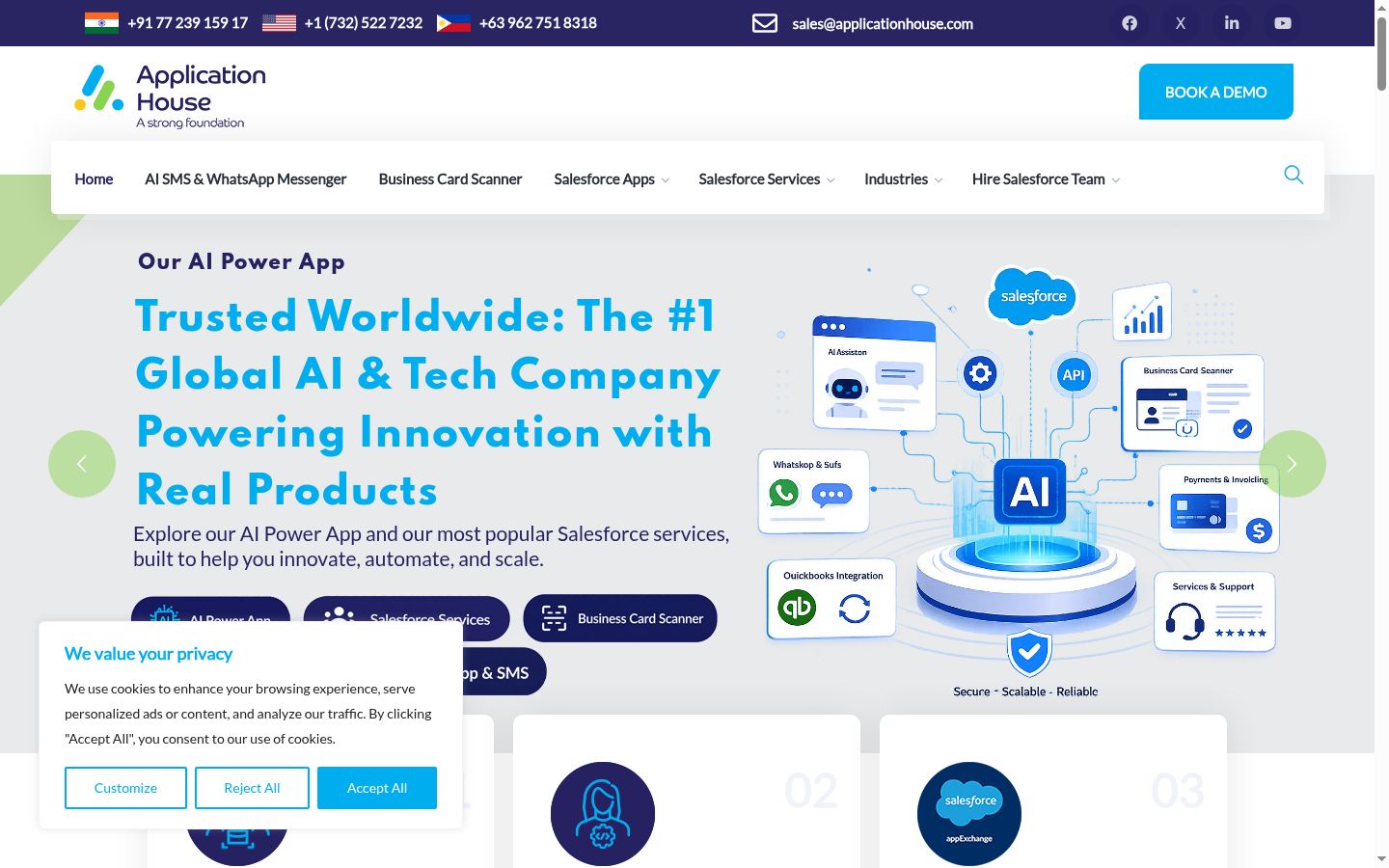Open the Facebook social icon
Viewport: 1389px width, 868px height.
tap(1130, 23)
